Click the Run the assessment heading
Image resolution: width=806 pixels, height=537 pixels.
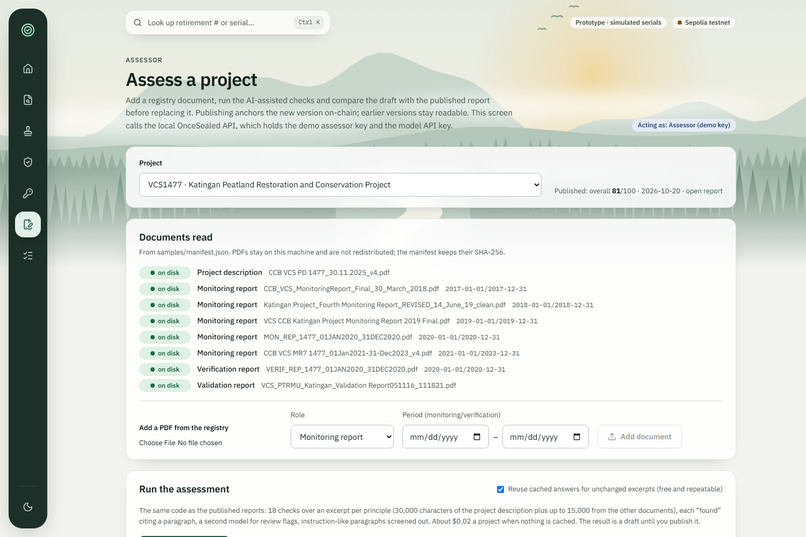pyautogui.click(x=184, y=489)
